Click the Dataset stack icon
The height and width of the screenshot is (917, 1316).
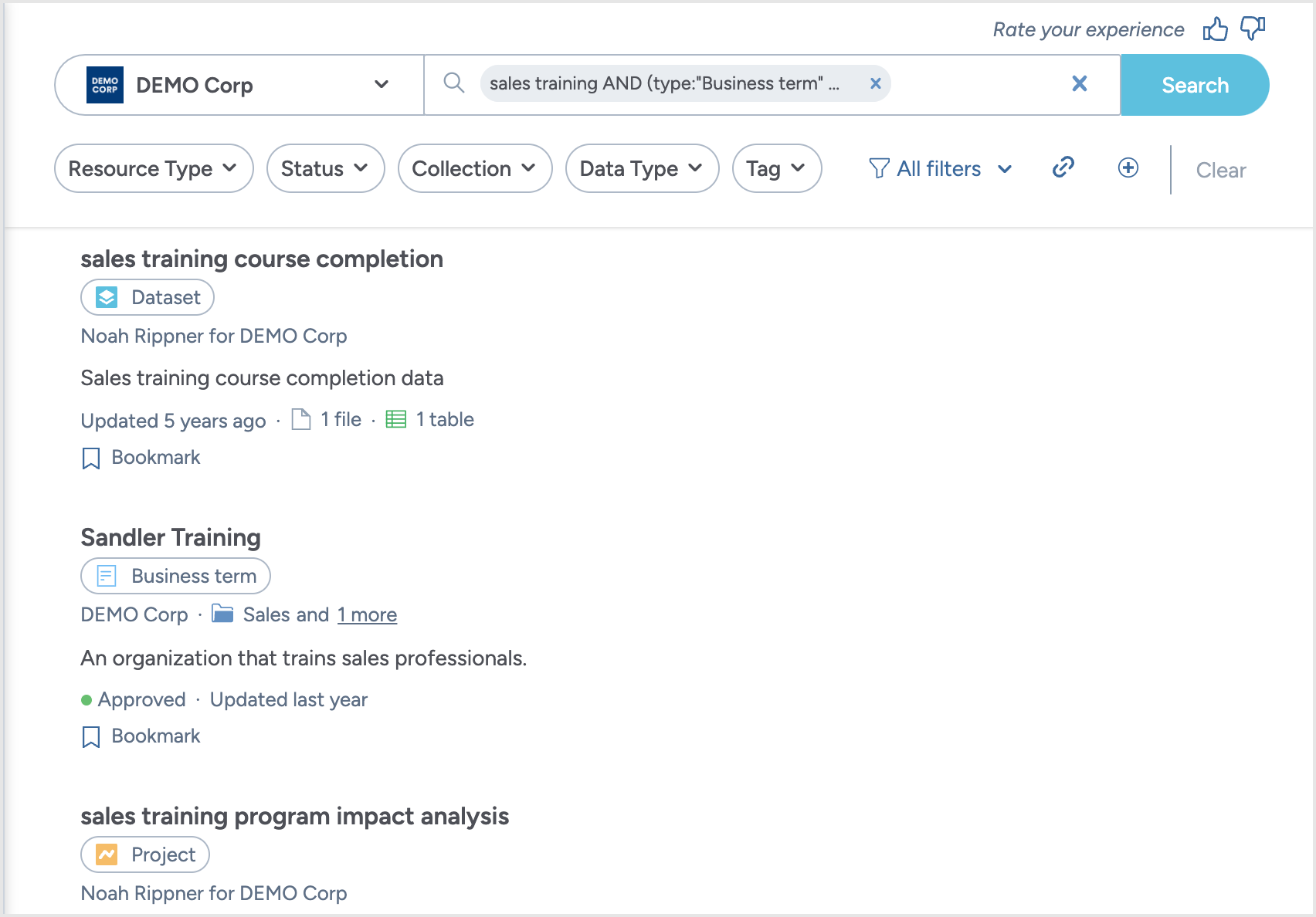click(107, 297)
